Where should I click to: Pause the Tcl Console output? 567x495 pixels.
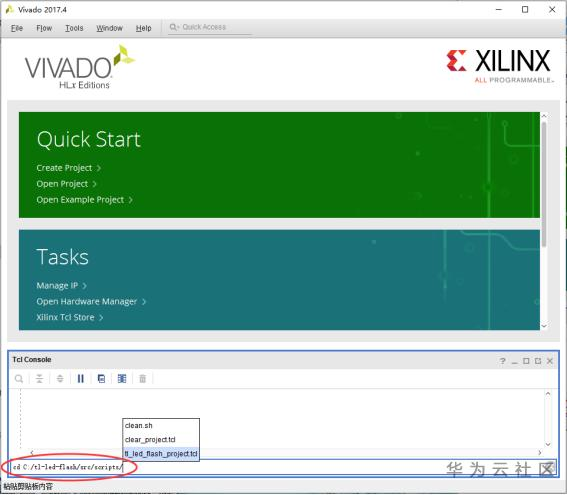point(81,379)
